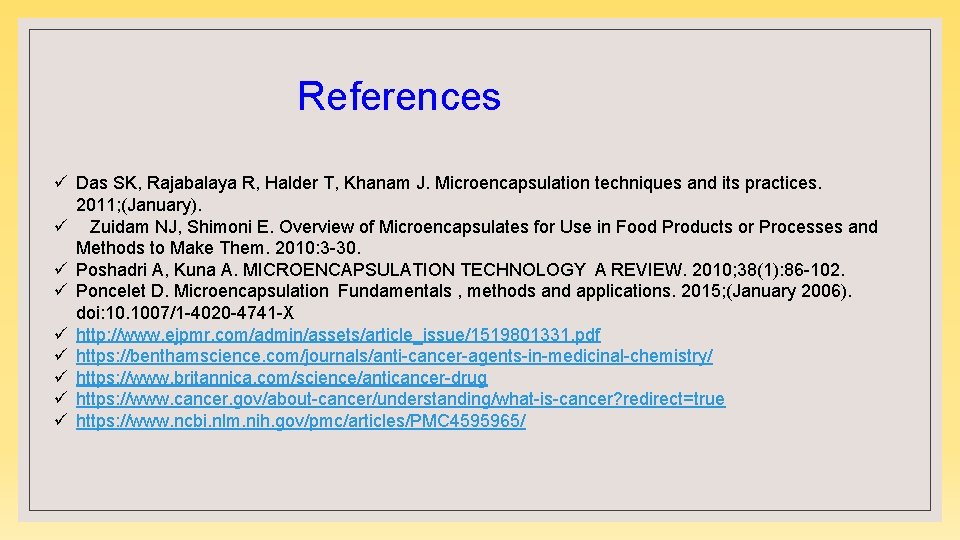The image size is (960, 540).
Task: Select the Das SK, Rajabalaya R citation text
Action: click(x=449, y=183)
